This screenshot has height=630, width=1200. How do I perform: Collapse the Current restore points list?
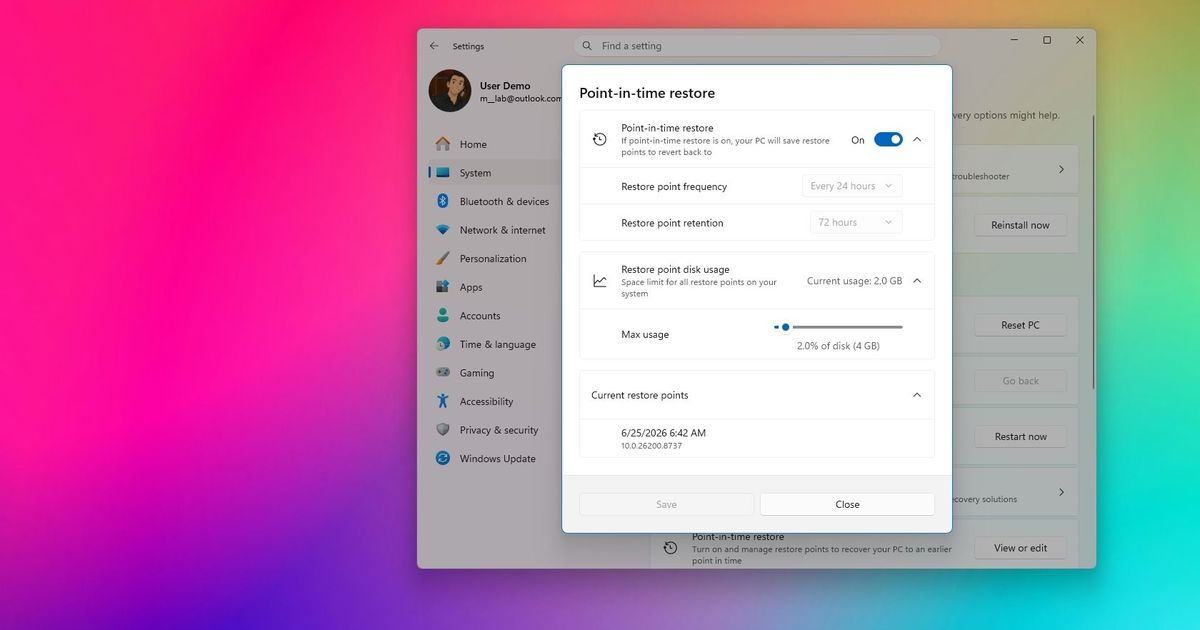click(917, 395)
